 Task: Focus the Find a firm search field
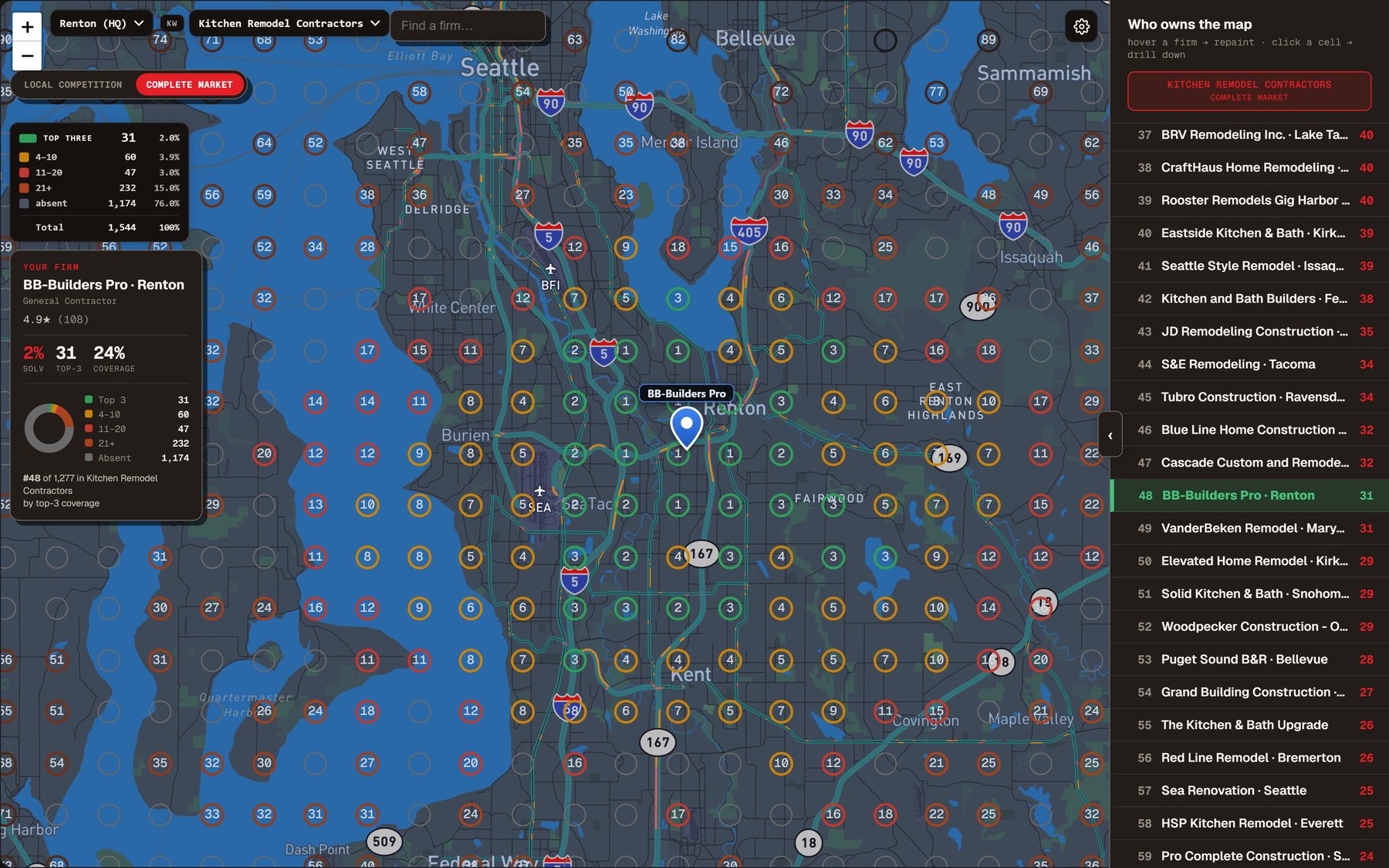[468, 25]
